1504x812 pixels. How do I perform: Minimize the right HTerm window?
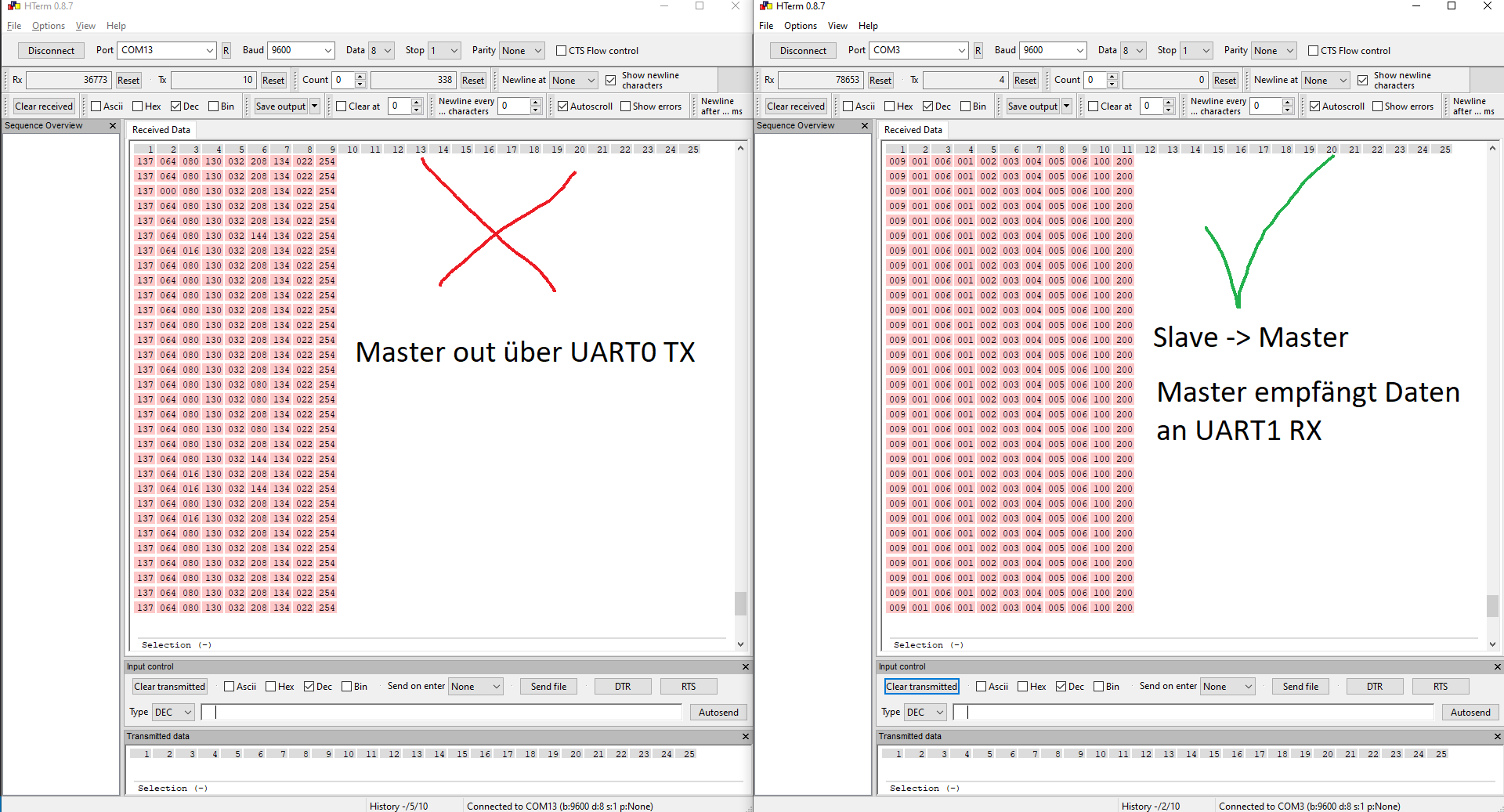click(1415, 6)
